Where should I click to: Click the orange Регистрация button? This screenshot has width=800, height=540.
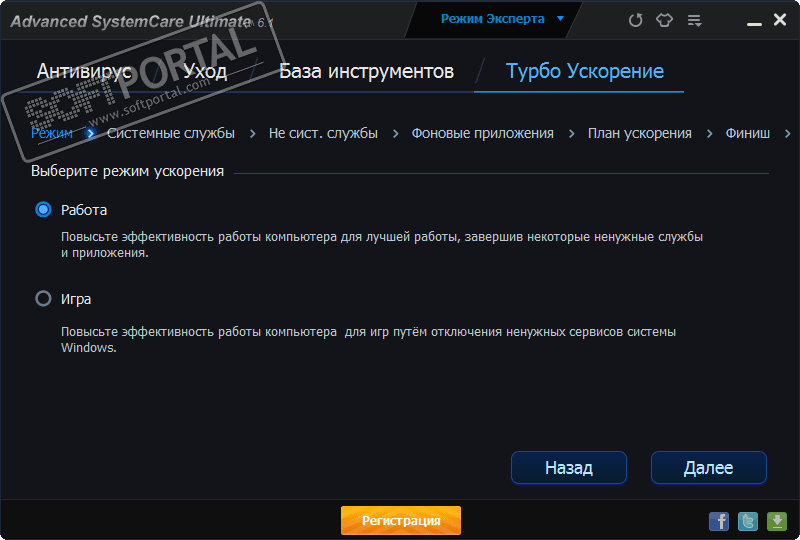coord(401,521)
